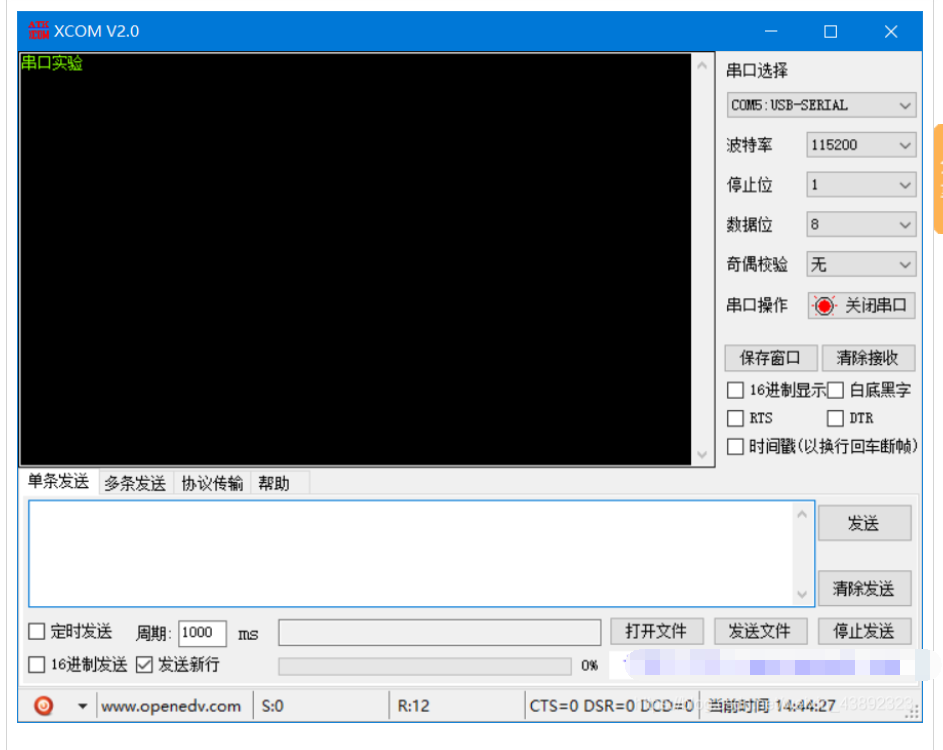Maximize the XCOM window
Screen dimensions: 943x750
pyautogui.click(x=831, y=31)
